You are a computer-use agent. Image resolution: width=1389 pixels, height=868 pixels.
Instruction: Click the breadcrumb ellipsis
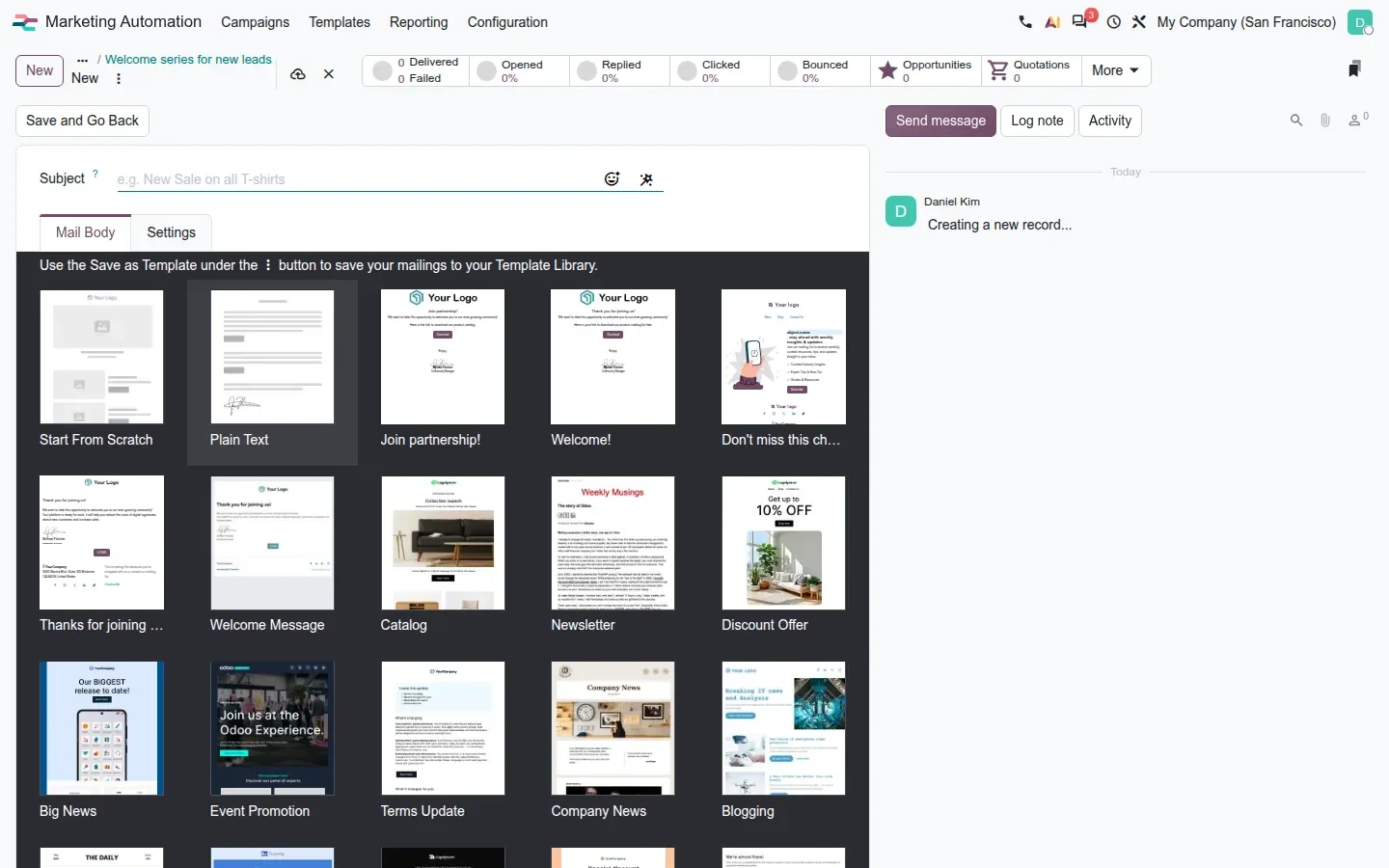point(83,60)
